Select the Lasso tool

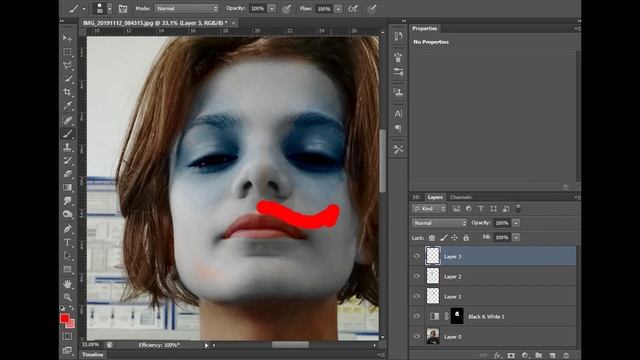coord(67,65)
